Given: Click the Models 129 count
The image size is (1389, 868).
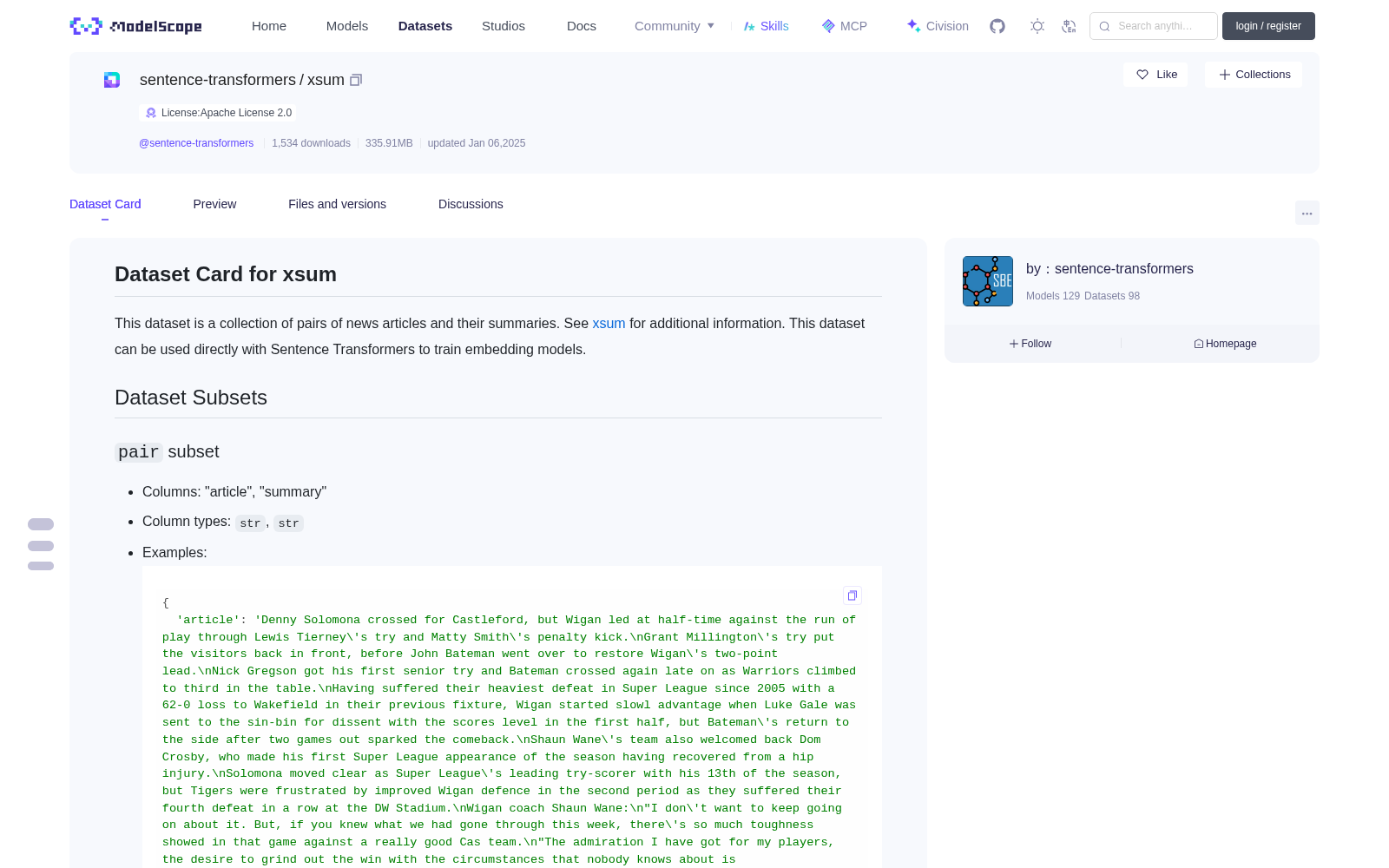Looking at the screenshot, I should 1053,296.
